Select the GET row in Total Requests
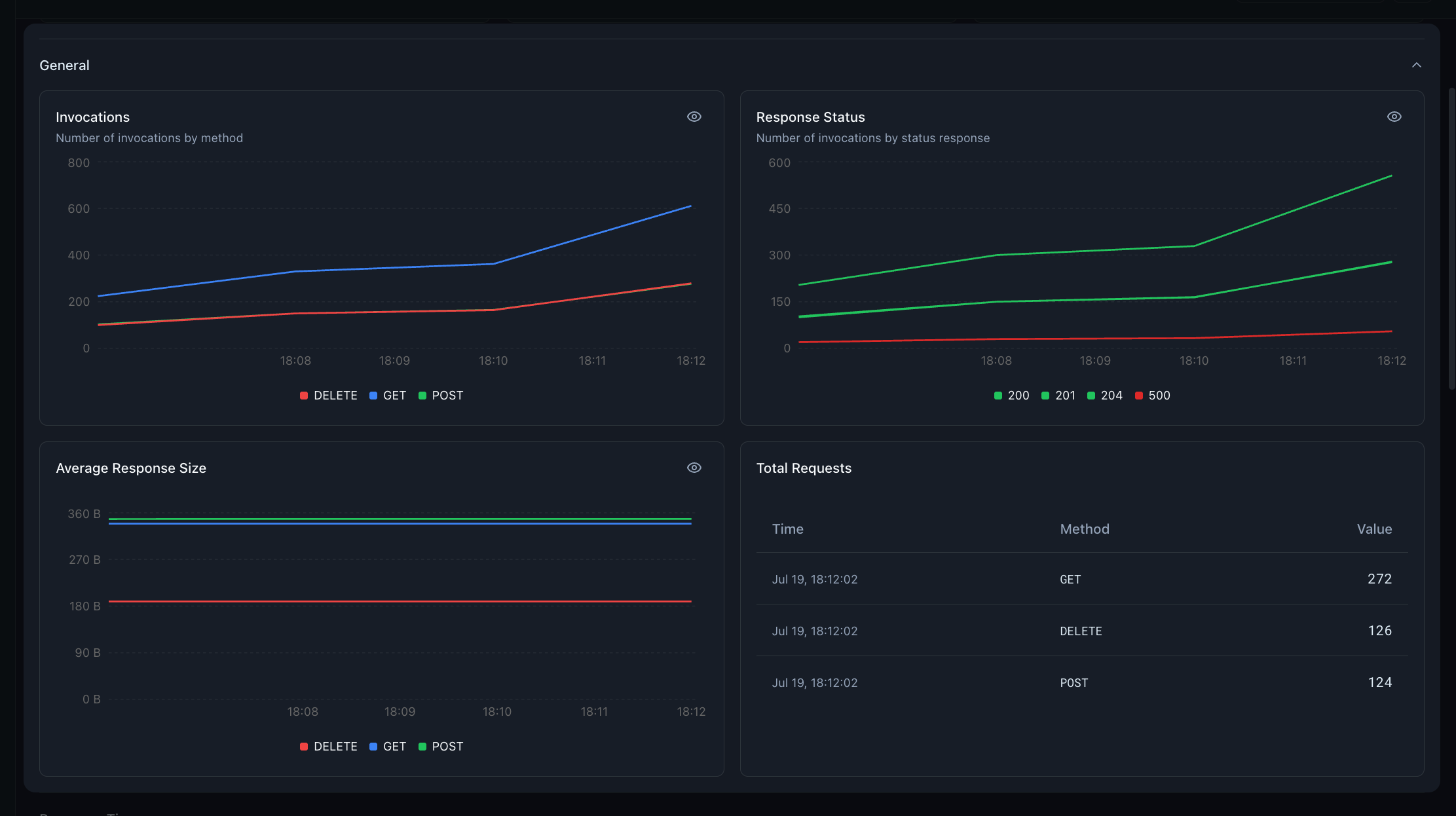Image resolution: width=1456 pixels, height=816 pixels. coord(1082,579)
